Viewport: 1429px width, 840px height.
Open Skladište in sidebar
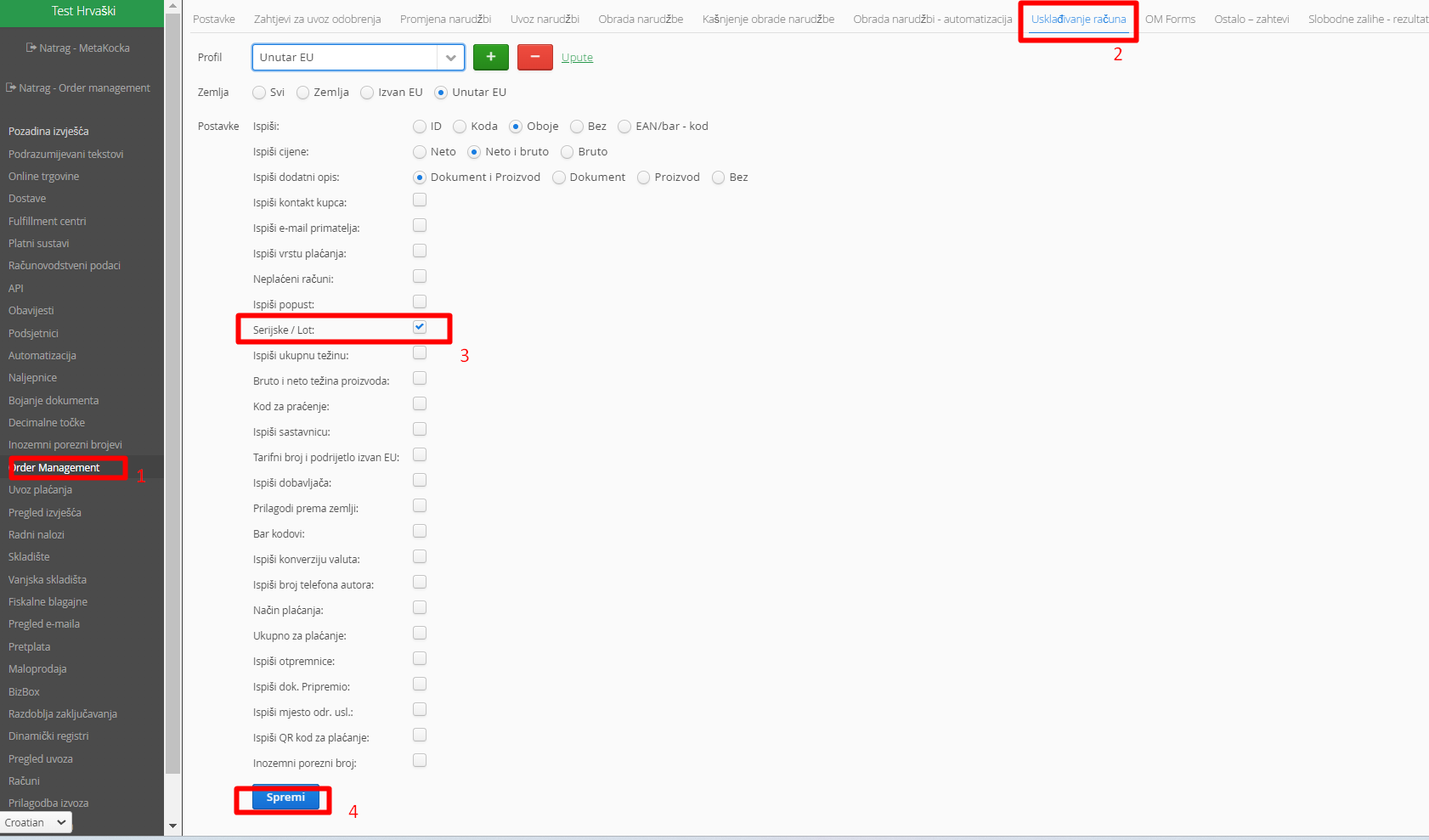[29, 557]
